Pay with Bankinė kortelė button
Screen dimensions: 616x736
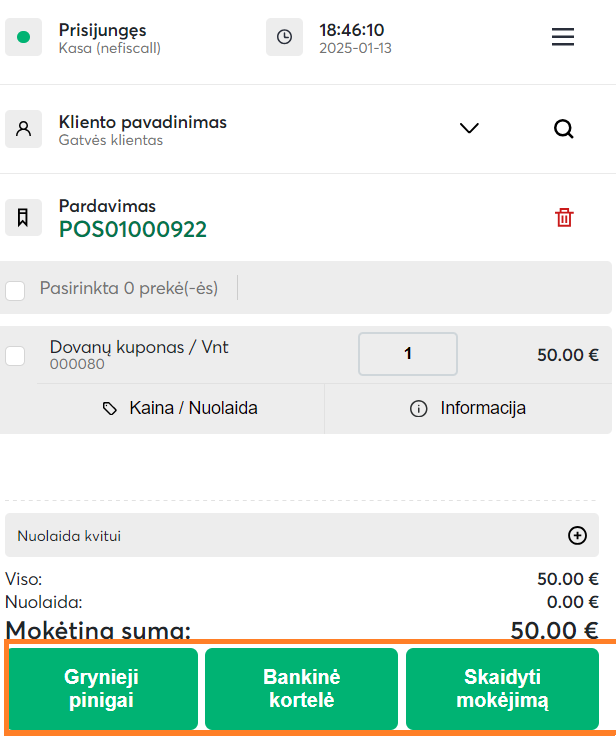[301, 689]
